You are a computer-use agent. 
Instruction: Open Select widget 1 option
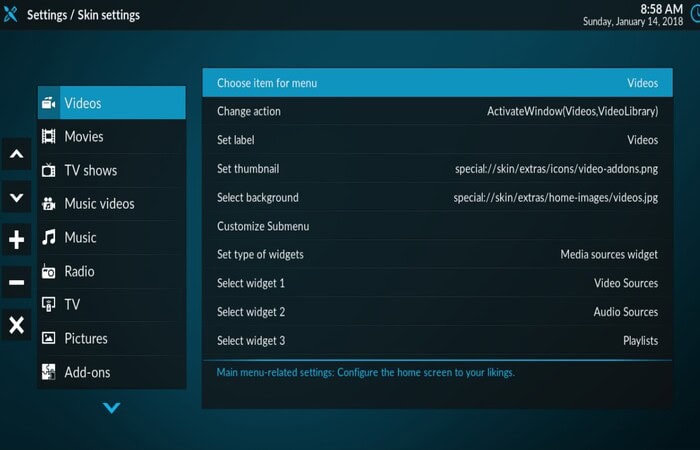pos(438,283)
